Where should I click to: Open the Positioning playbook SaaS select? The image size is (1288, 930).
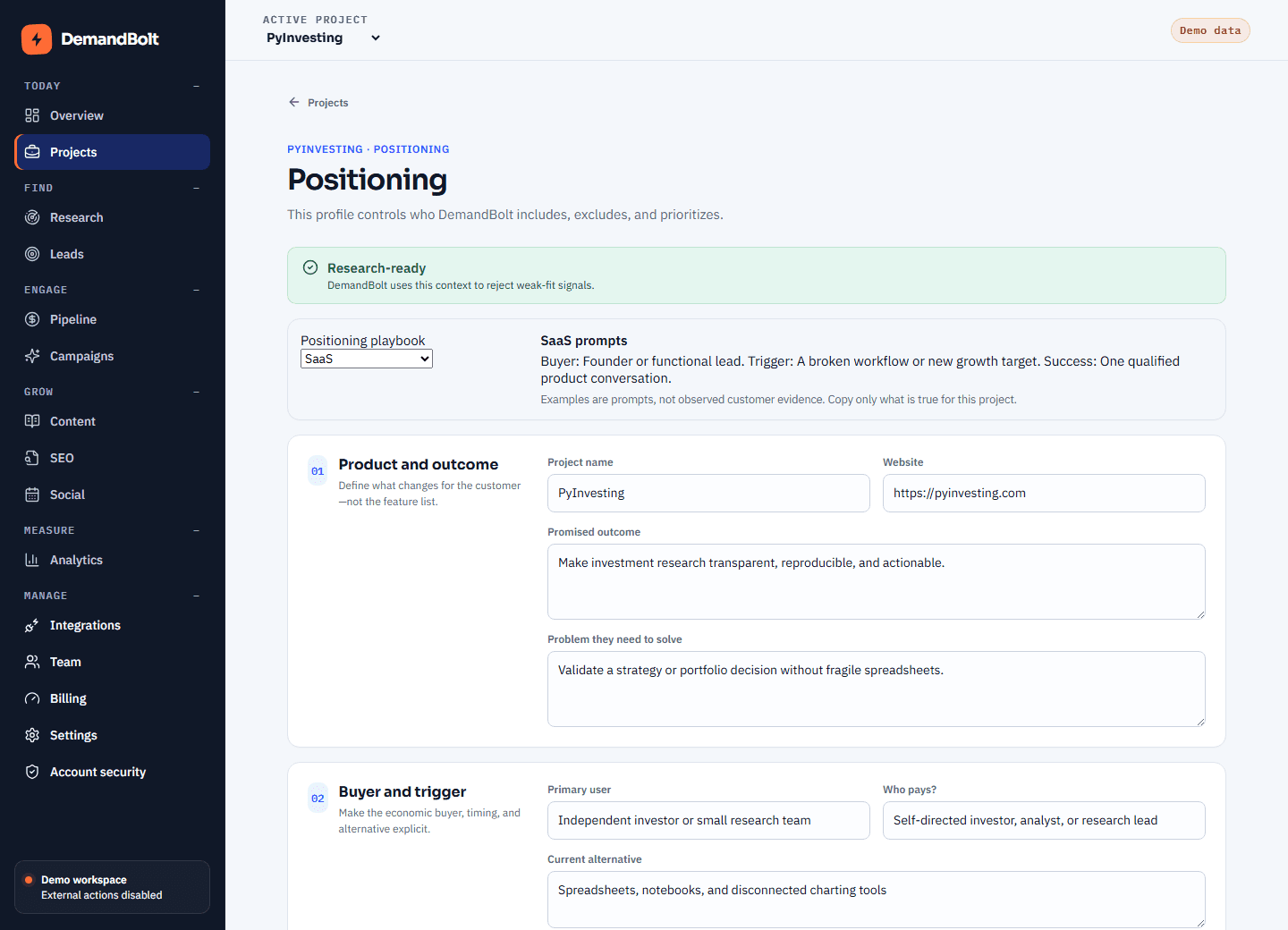[367, 359]
